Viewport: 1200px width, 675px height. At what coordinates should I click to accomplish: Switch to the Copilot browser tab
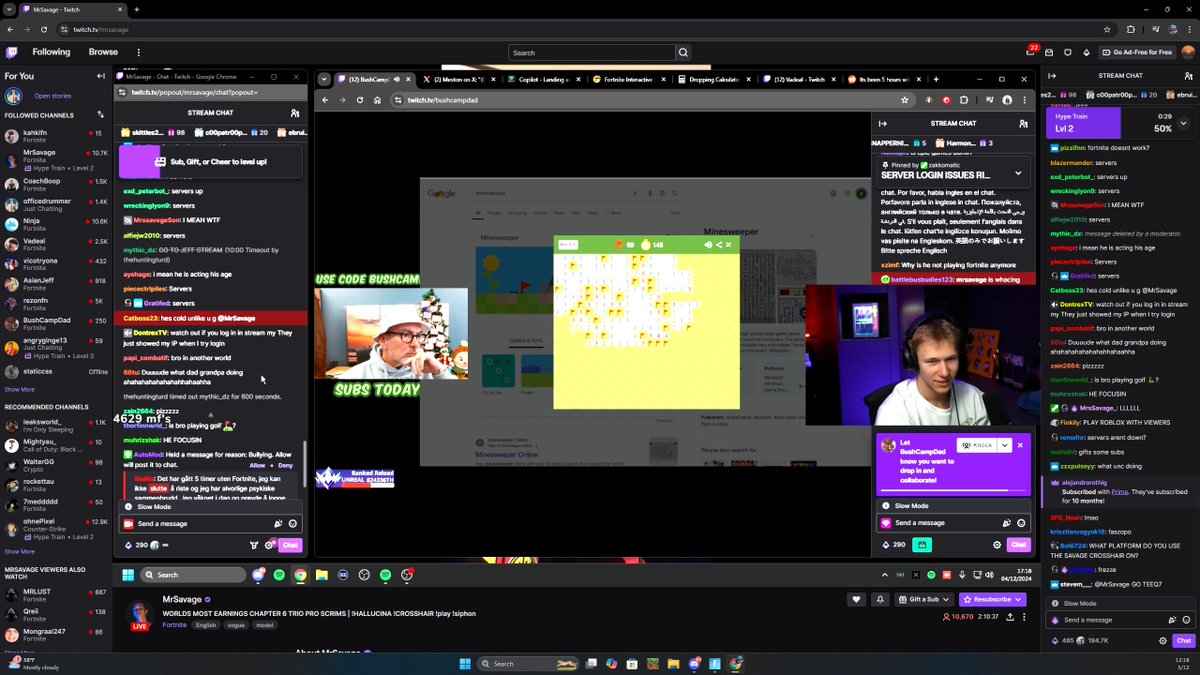tap(543, 79)
